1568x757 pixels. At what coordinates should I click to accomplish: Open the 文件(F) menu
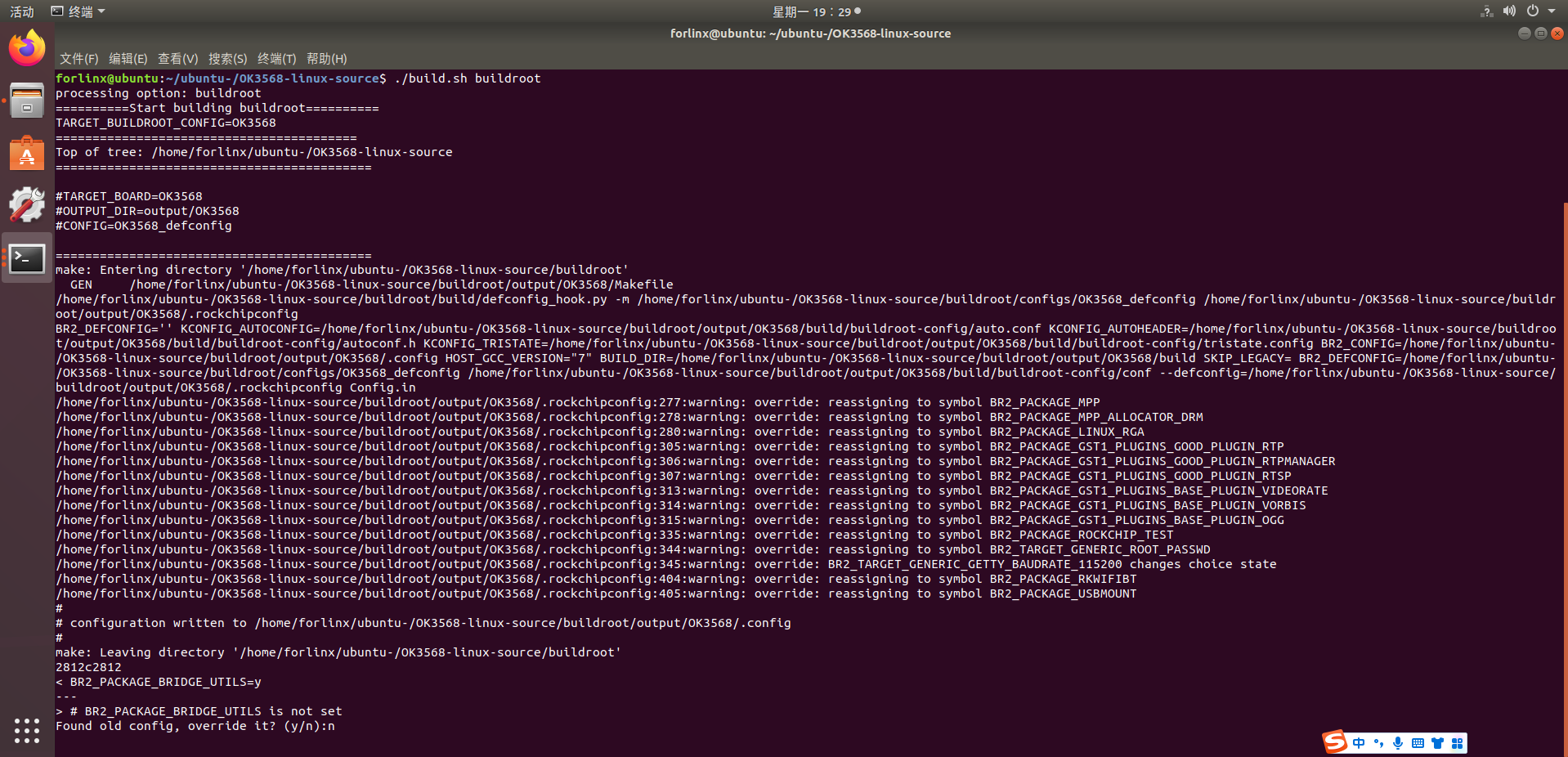pyautogui.click(x=78, y=59)
